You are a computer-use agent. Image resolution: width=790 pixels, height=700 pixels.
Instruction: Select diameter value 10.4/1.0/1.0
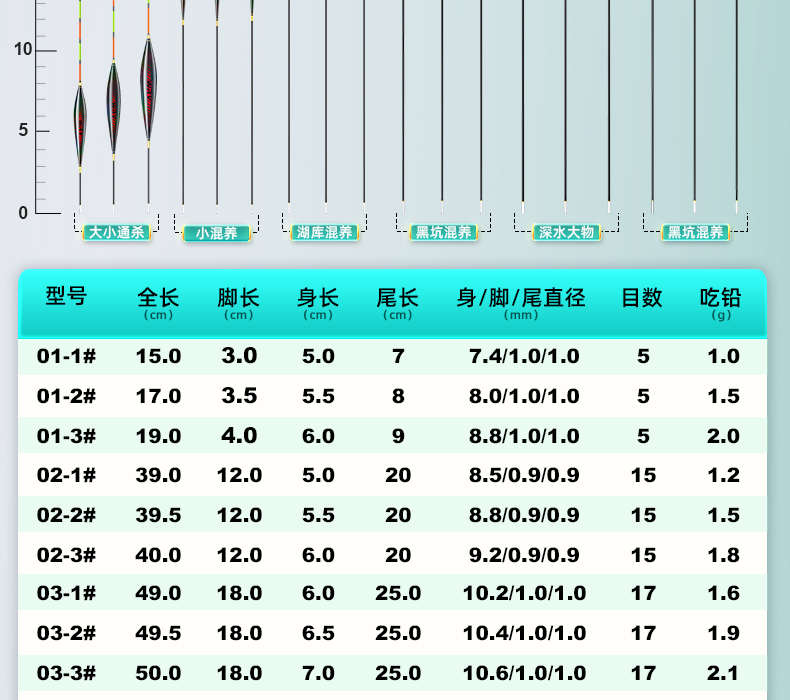pyautogui.click(x=524, y=633)
